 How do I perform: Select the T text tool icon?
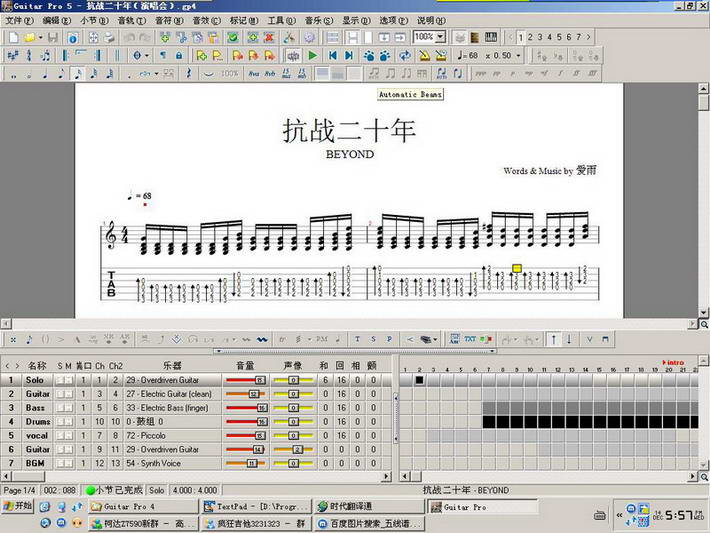357,339
